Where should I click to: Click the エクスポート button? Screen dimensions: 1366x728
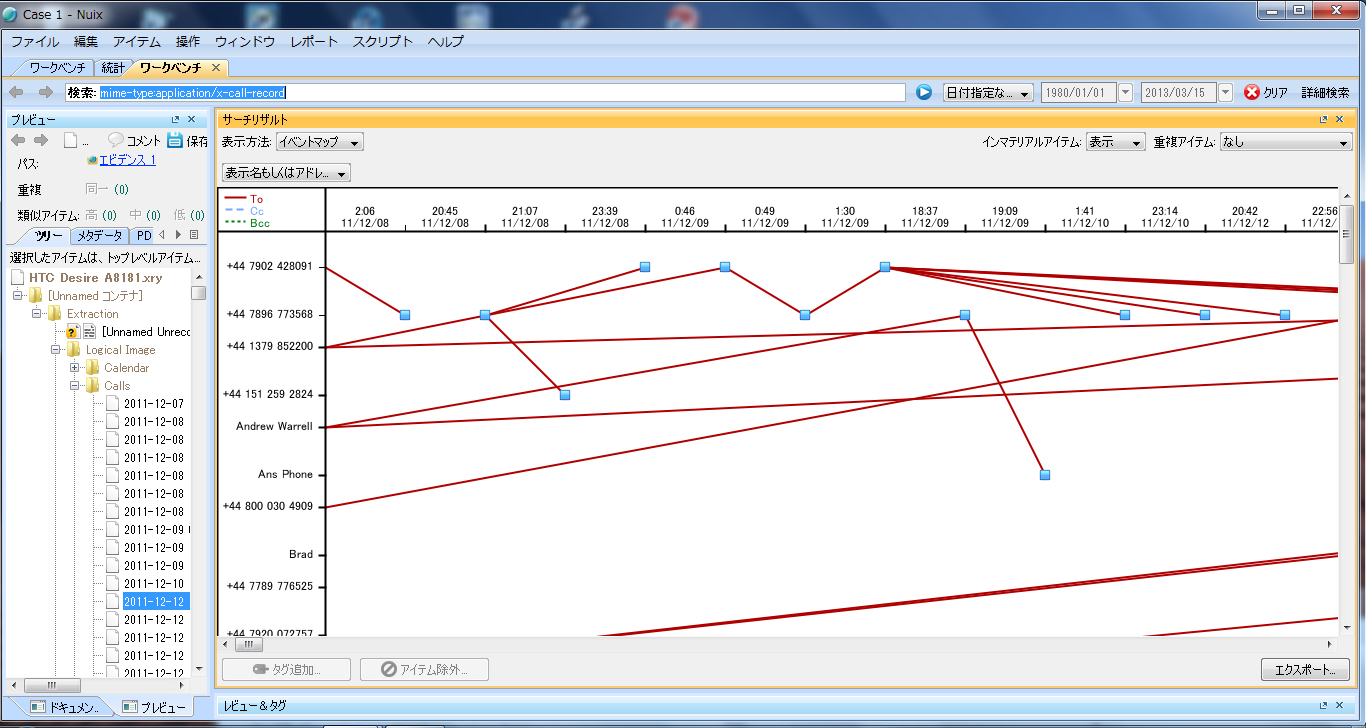[x=1306, y=669]
